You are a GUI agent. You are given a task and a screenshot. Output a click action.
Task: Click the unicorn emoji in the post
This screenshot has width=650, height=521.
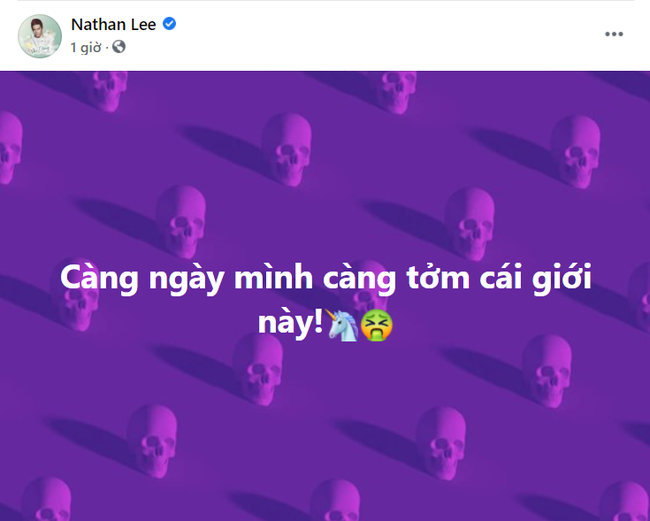[x=342, y=325]
